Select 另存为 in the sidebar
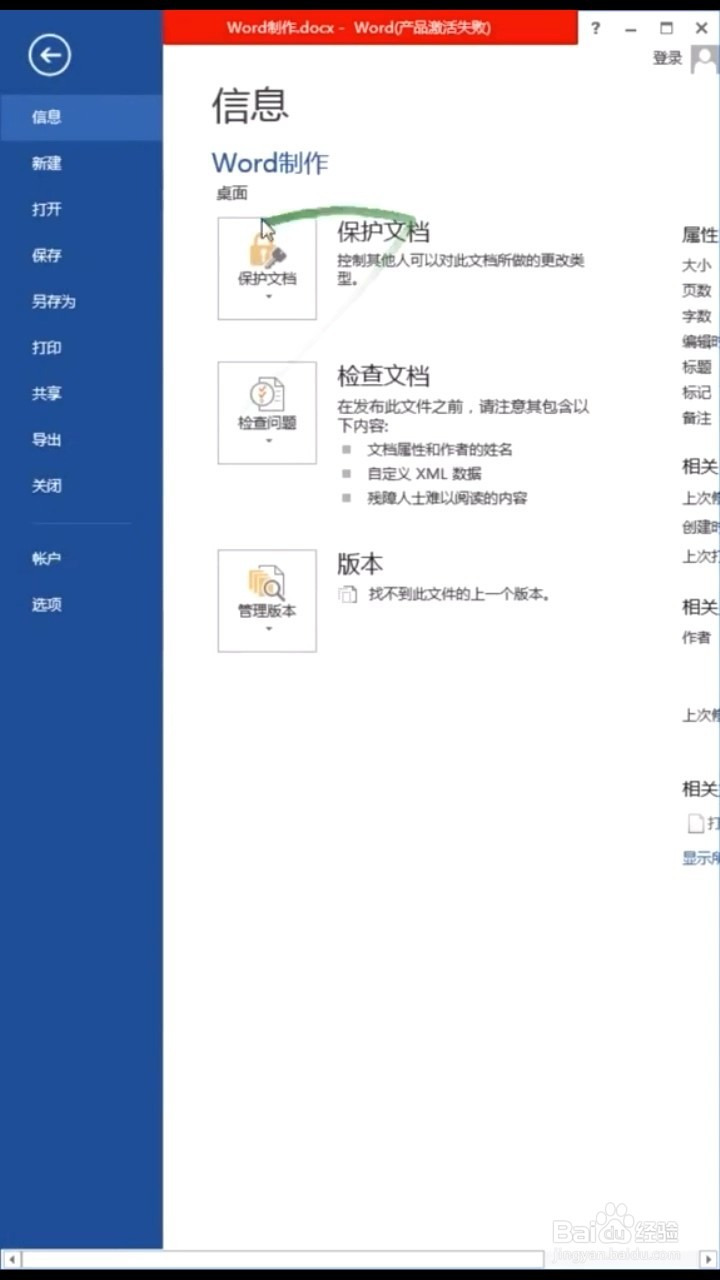The height and width of the screenshot is (1280, 720). [81, 301]
